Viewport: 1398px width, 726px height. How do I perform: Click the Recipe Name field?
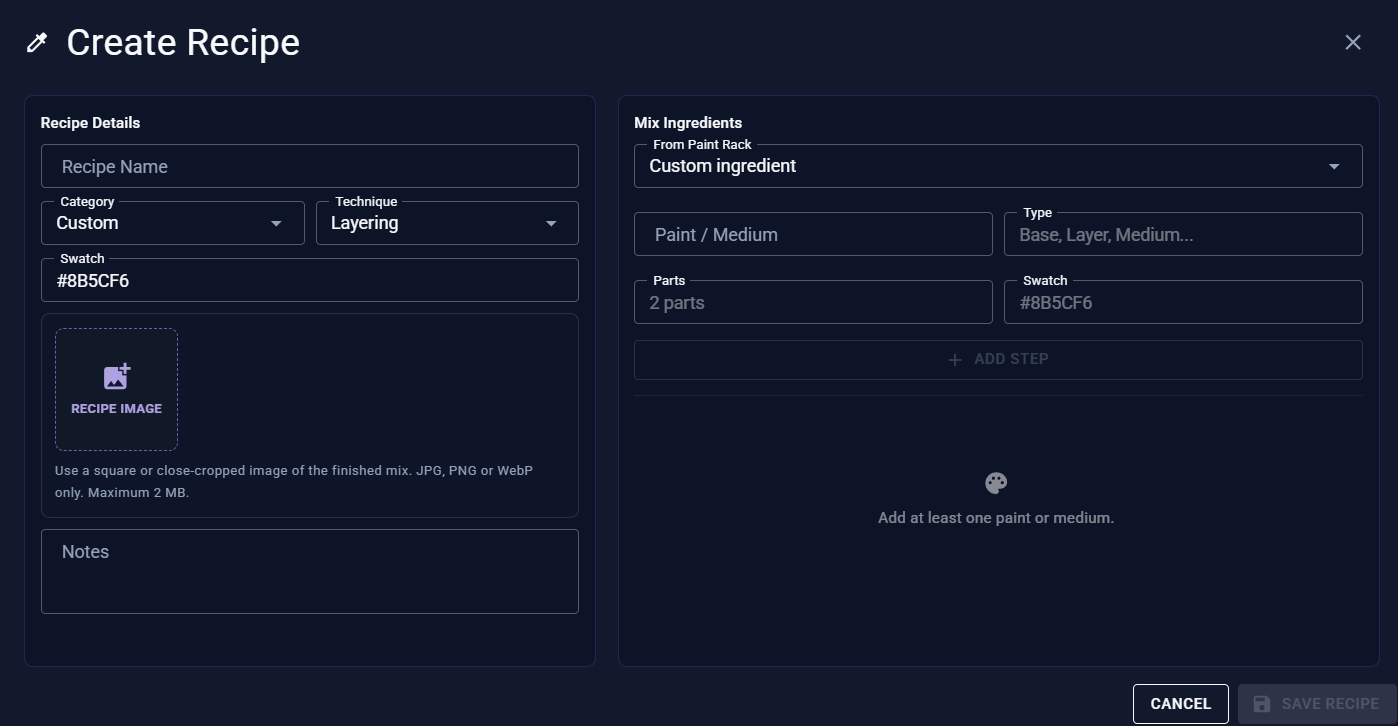coord(310,166)
